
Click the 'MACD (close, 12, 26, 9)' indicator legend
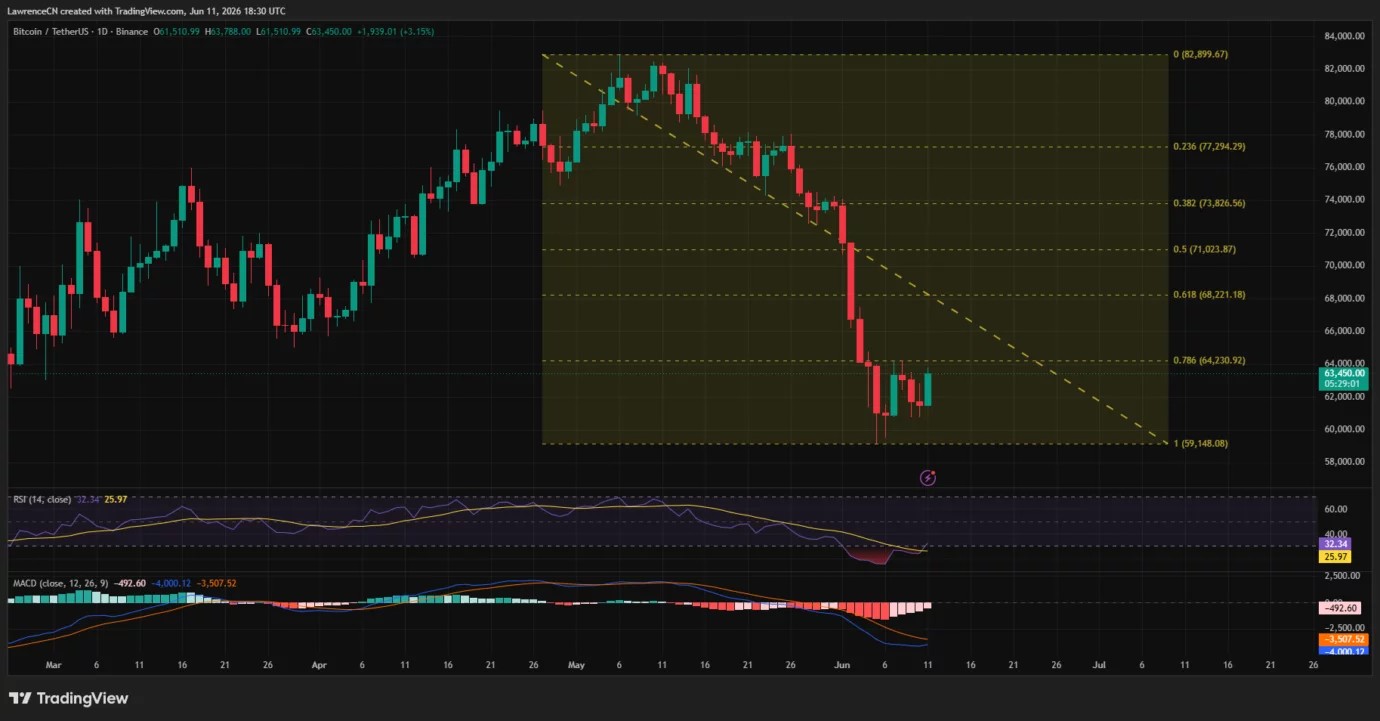(62, 582)
